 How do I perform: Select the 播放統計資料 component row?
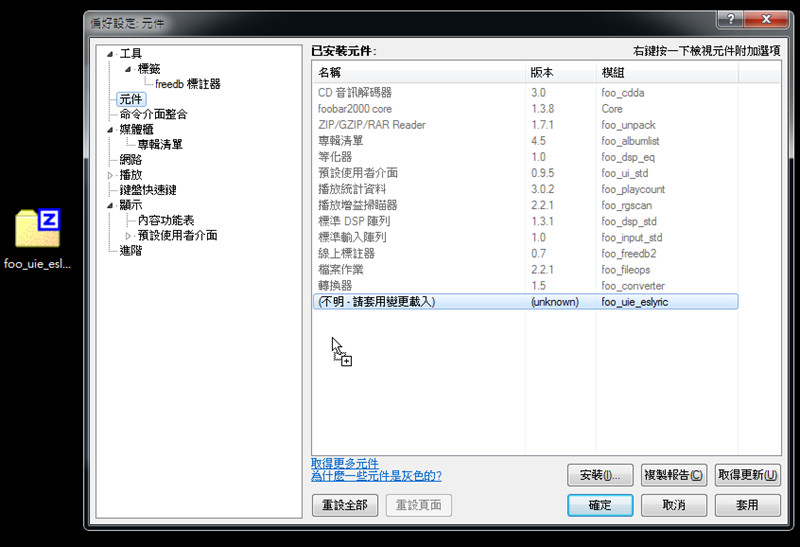click(526, 189)
